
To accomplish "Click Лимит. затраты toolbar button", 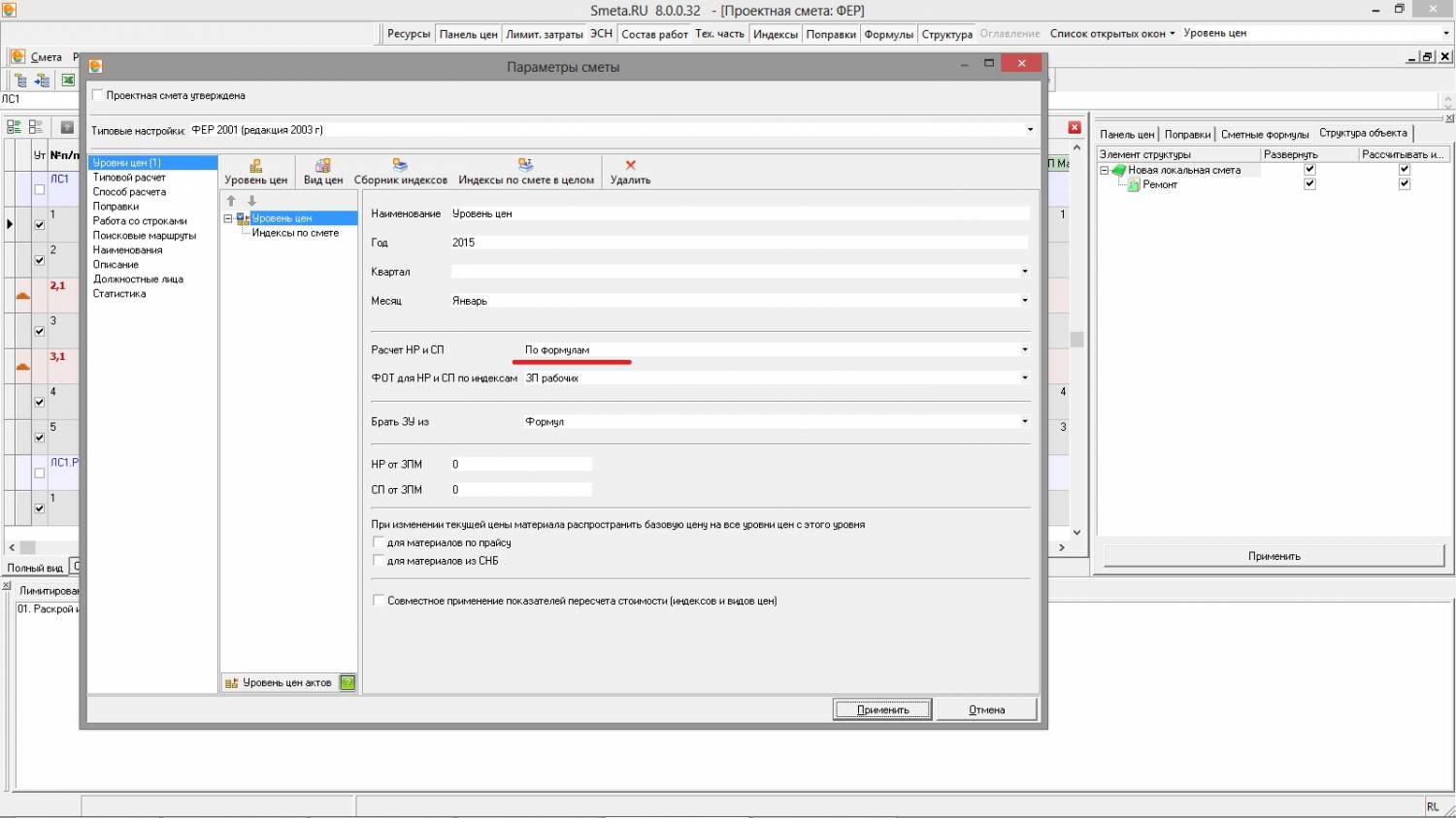I will click(545, 34).
